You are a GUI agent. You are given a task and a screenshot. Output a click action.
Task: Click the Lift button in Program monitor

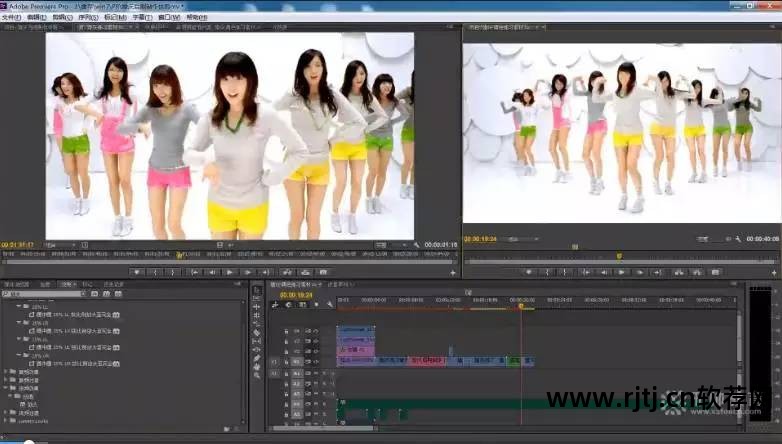coord(679,272)
